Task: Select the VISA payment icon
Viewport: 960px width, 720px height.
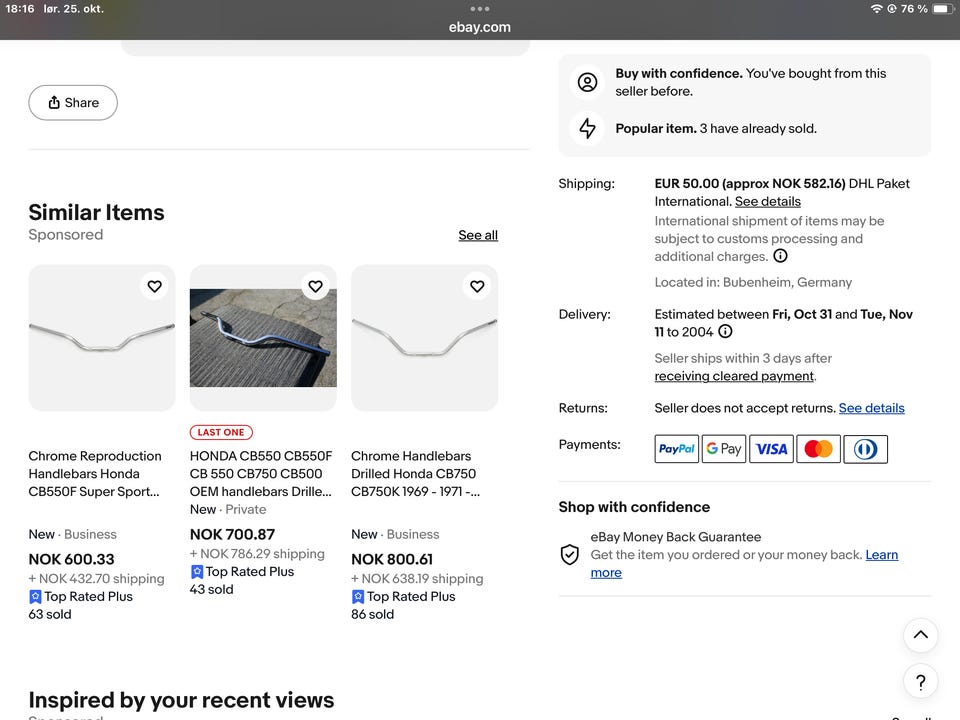Action: (x=771, y=449)
